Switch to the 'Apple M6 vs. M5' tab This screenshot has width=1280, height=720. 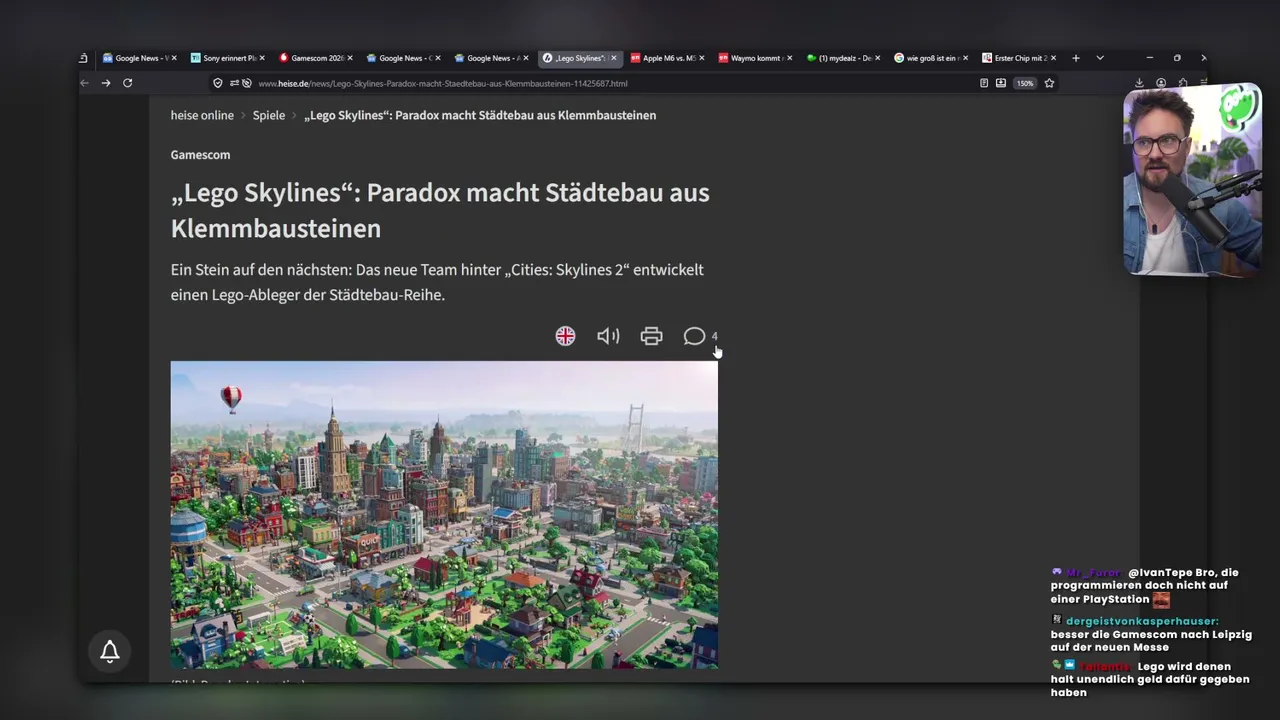[x=668, y=58]
